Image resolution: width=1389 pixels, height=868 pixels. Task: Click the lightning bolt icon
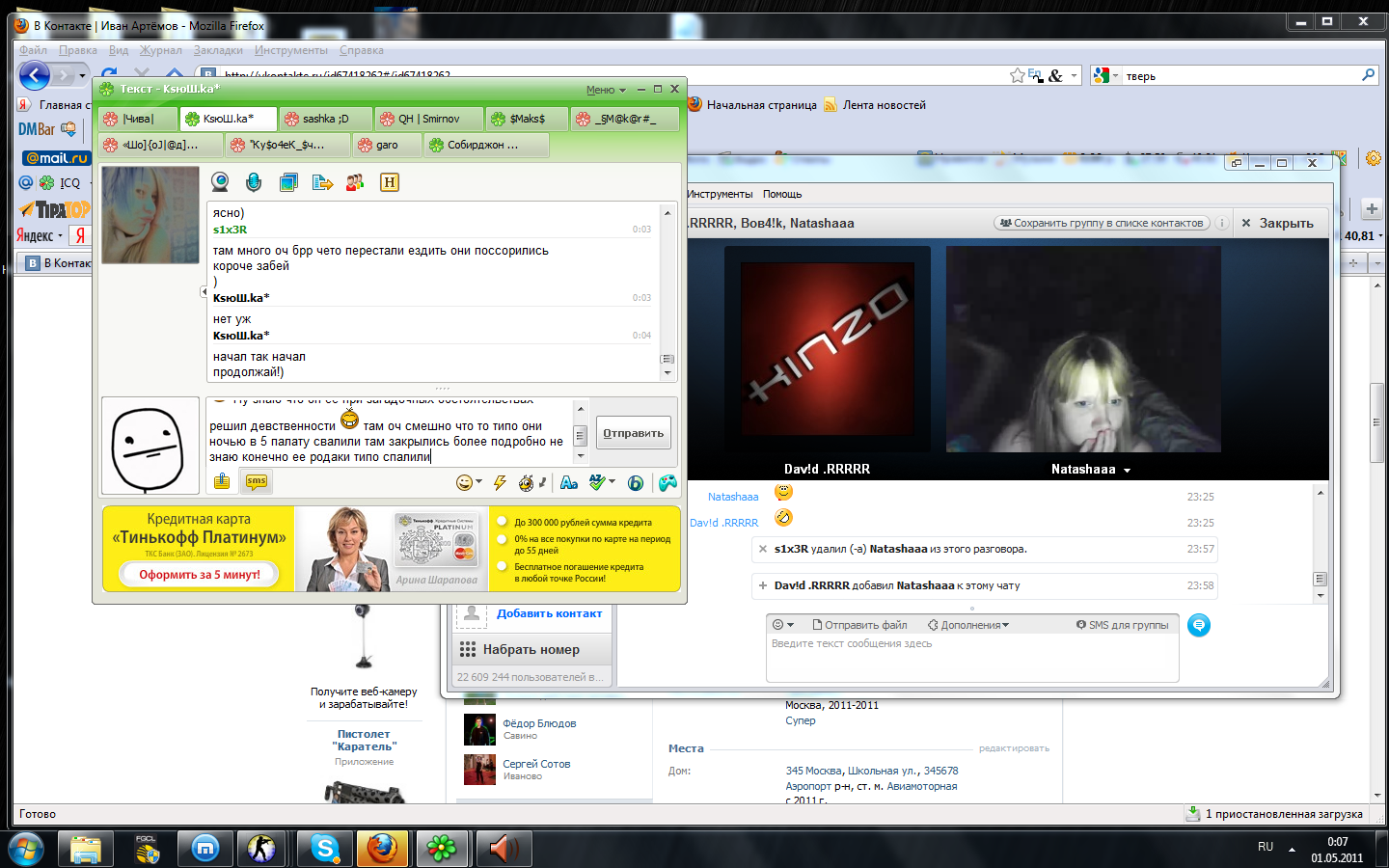(x=500, y=482)
